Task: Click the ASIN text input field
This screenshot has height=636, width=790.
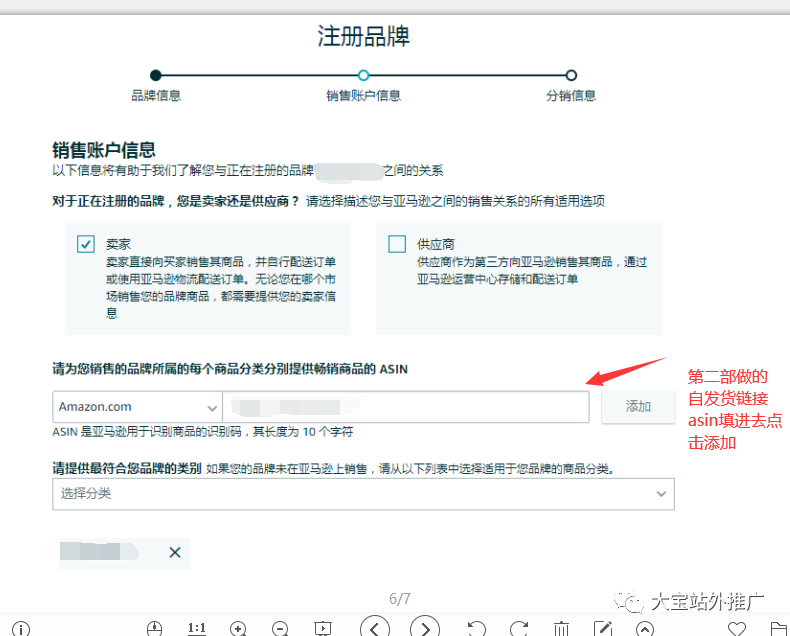Action: click(x=405, y=407)
